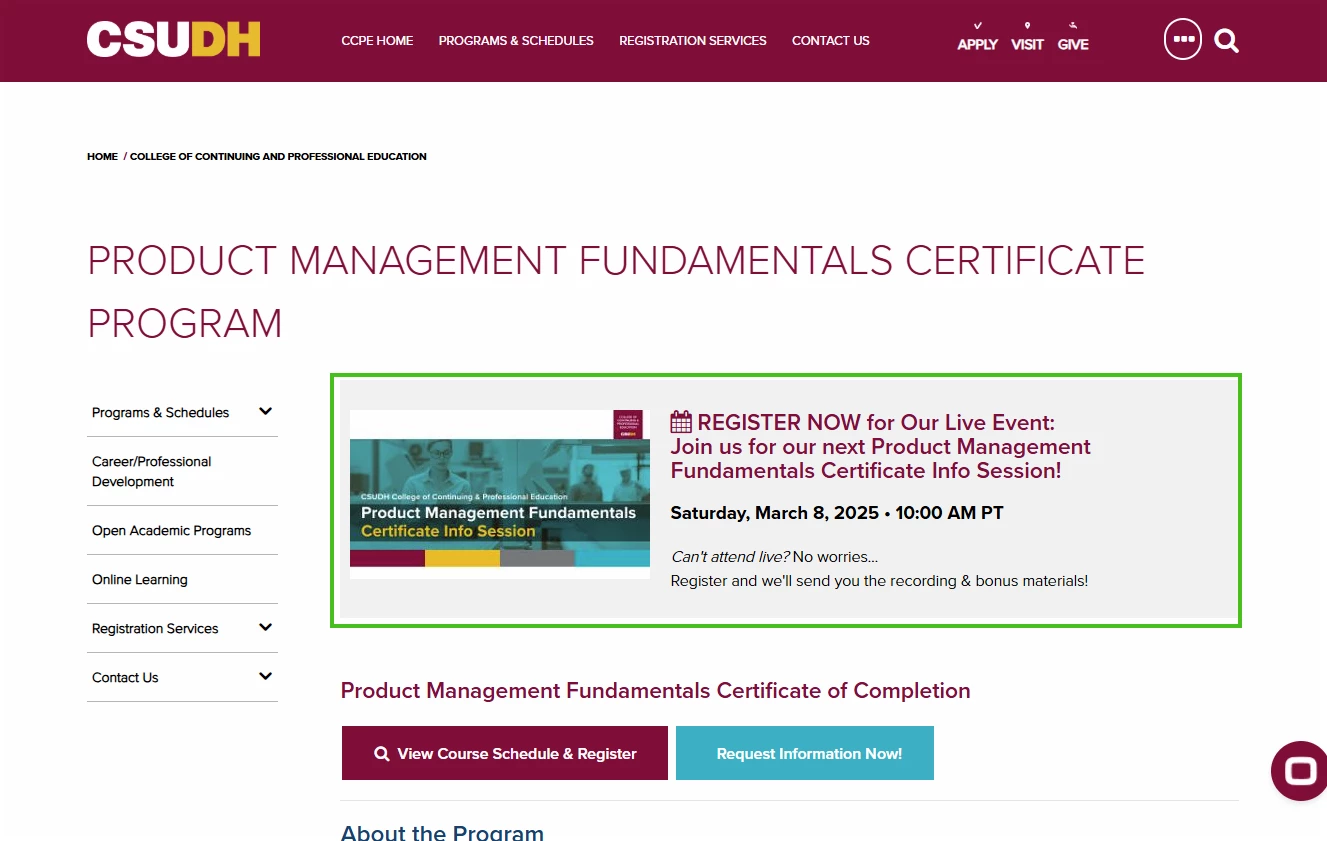Screen dimensions: 1327x841
Task: Click the Can't attend live? text
Action: (730, 557)
